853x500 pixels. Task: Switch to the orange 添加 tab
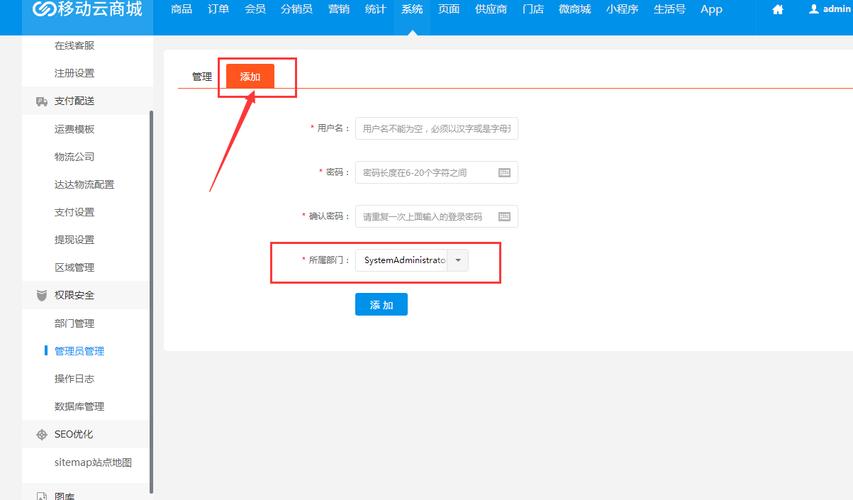(250, 76)
